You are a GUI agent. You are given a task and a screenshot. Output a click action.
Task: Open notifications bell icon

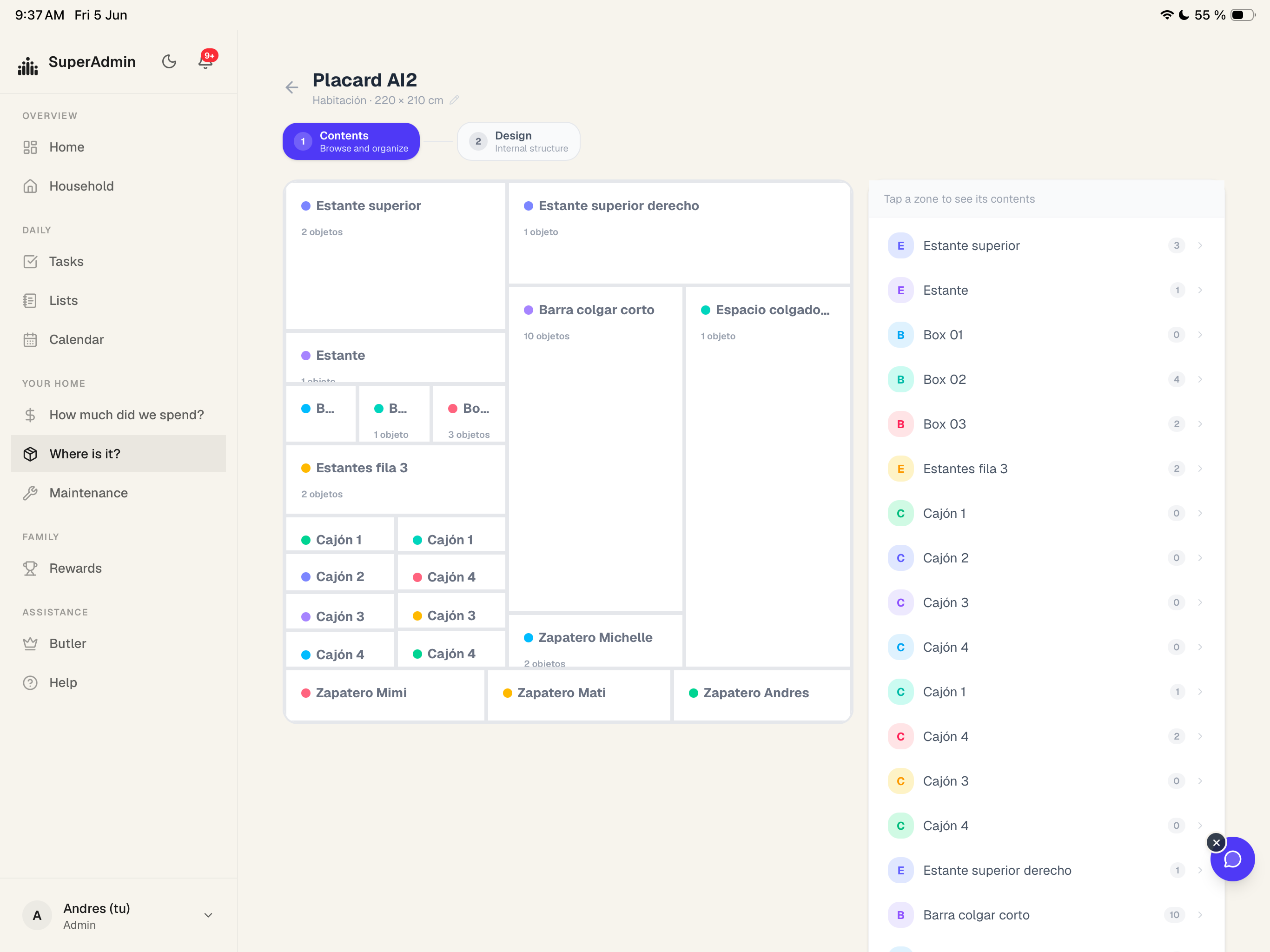pos(205,60)
